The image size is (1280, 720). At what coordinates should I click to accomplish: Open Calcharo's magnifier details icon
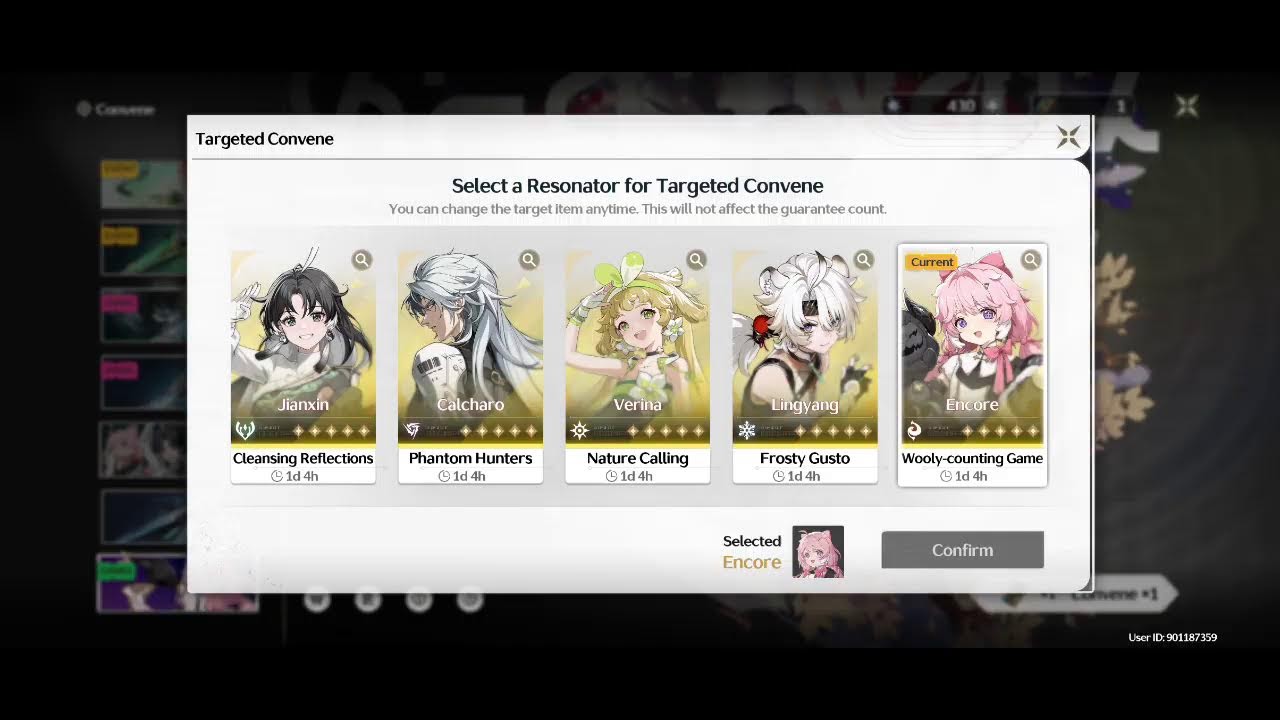tap(529, 260)
